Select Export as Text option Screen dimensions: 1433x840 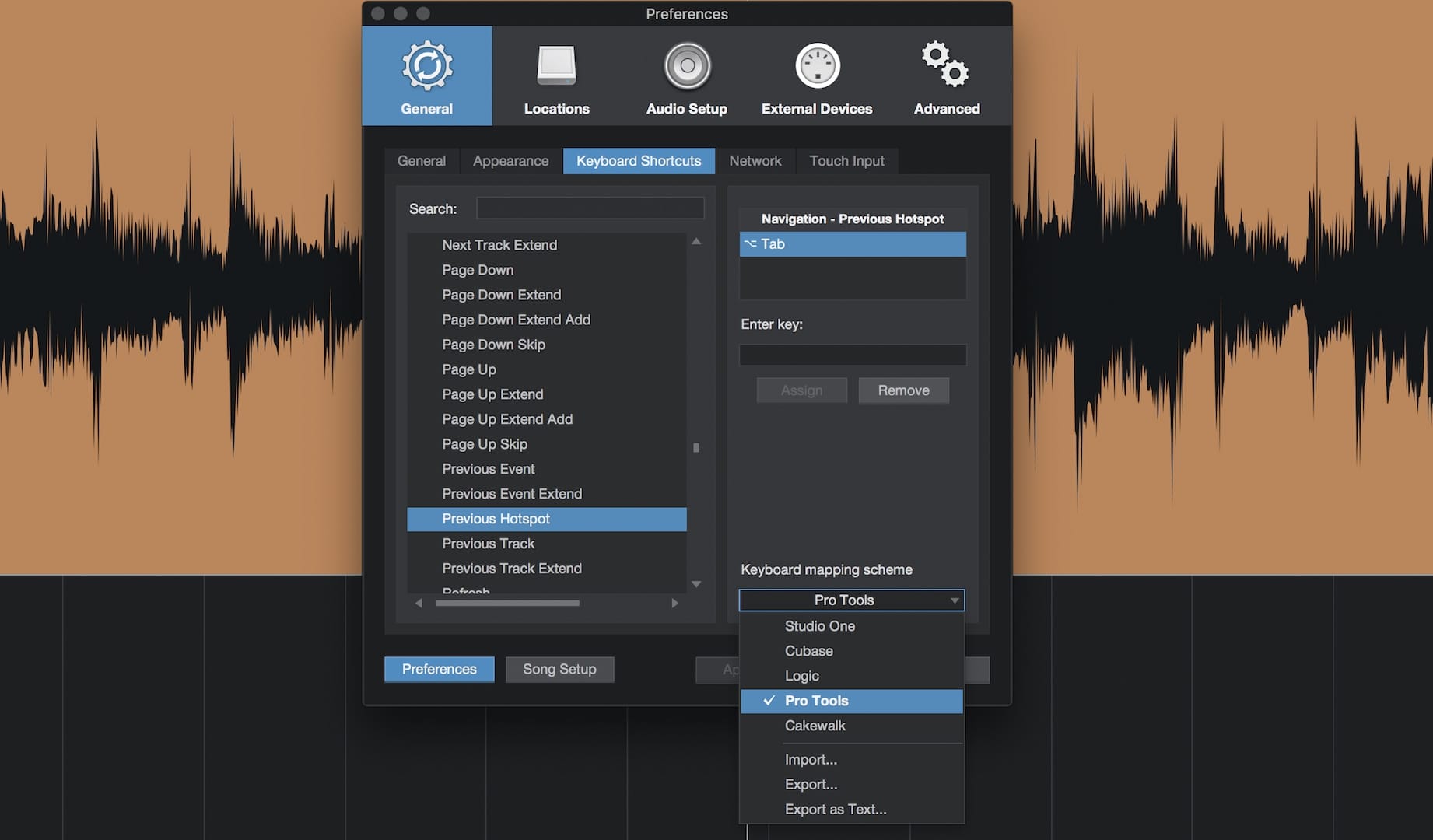coord(835,810)
